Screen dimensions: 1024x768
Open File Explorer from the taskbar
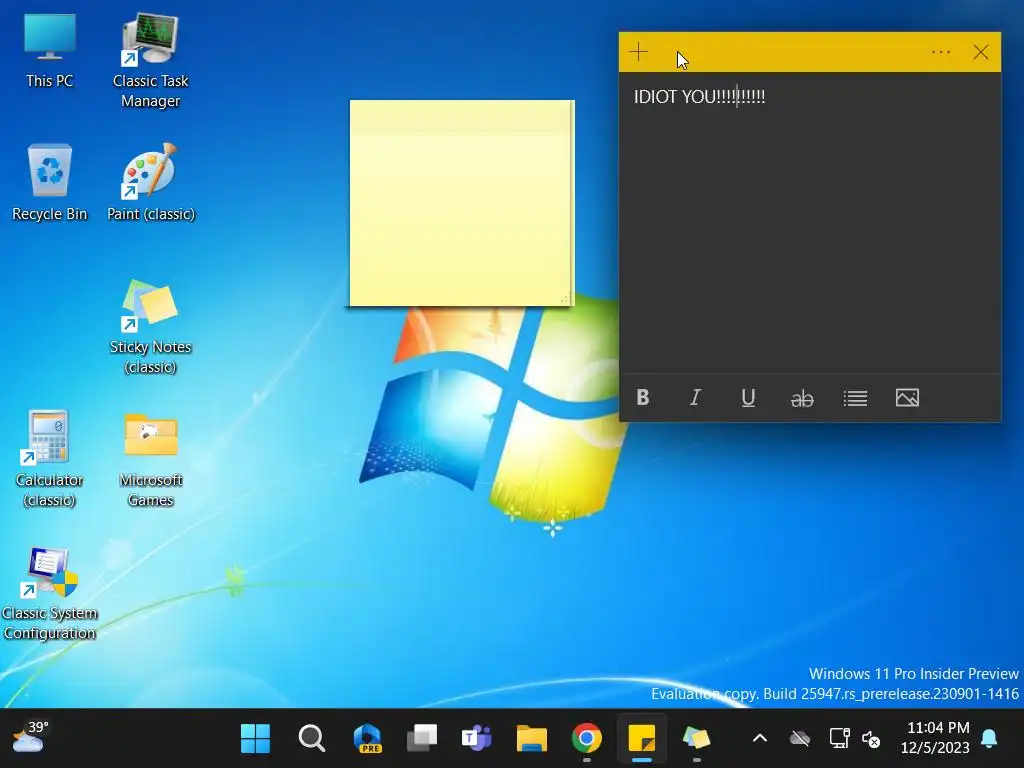point(532,739)
